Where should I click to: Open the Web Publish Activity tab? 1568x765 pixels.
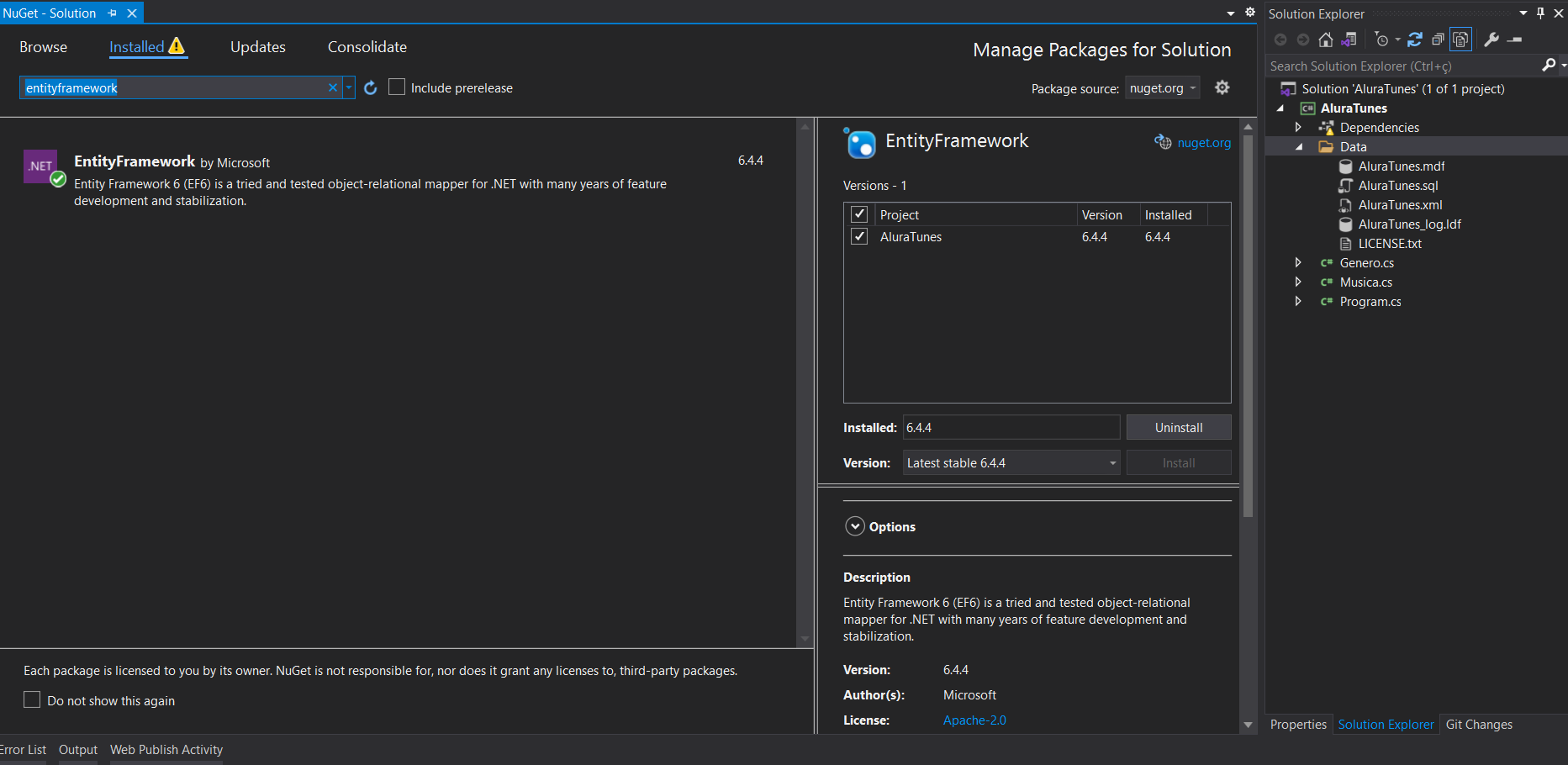[166, 750]
